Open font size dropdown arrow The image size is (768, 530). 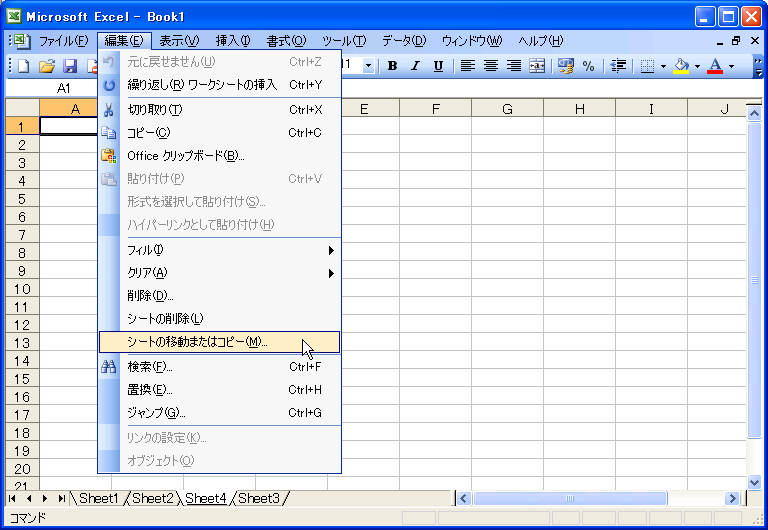tap(368, 66)
